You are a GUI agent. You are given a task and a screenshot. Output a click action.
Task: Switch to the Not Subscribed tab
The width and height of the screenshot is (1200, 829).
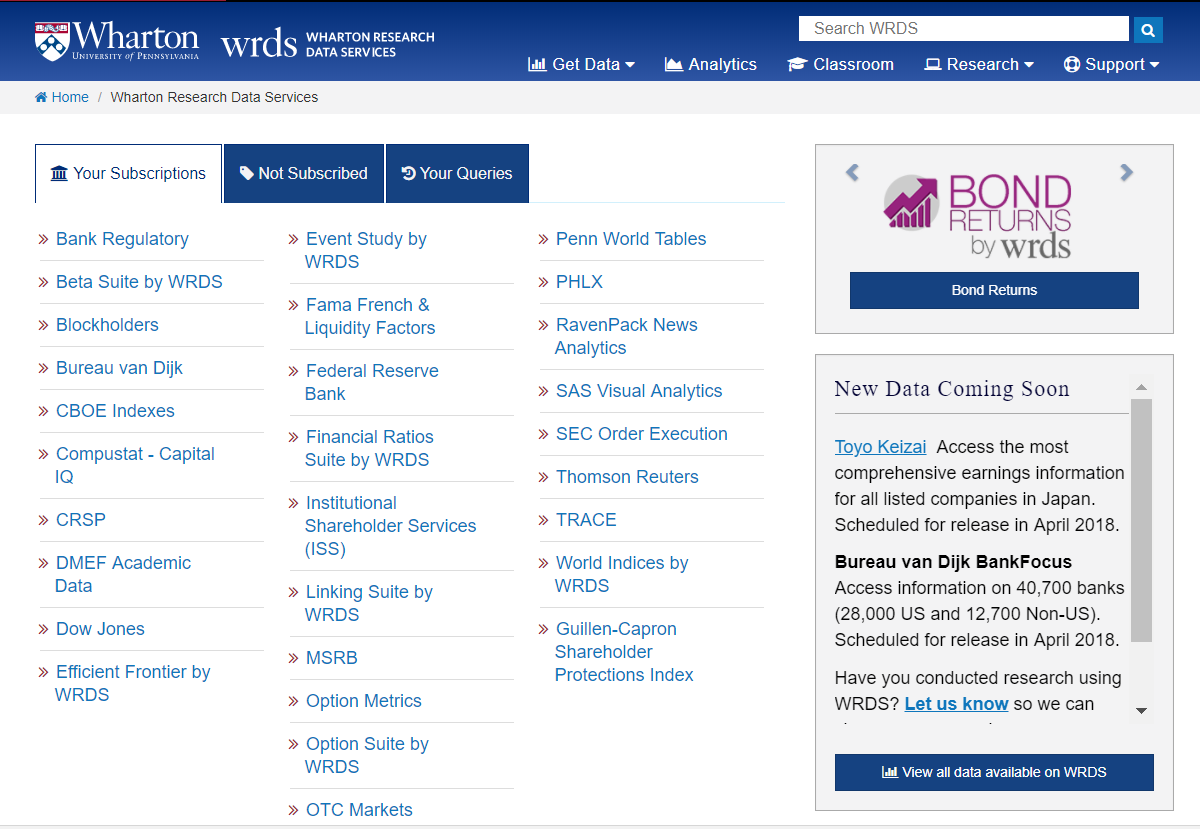(x=304, y=173)
